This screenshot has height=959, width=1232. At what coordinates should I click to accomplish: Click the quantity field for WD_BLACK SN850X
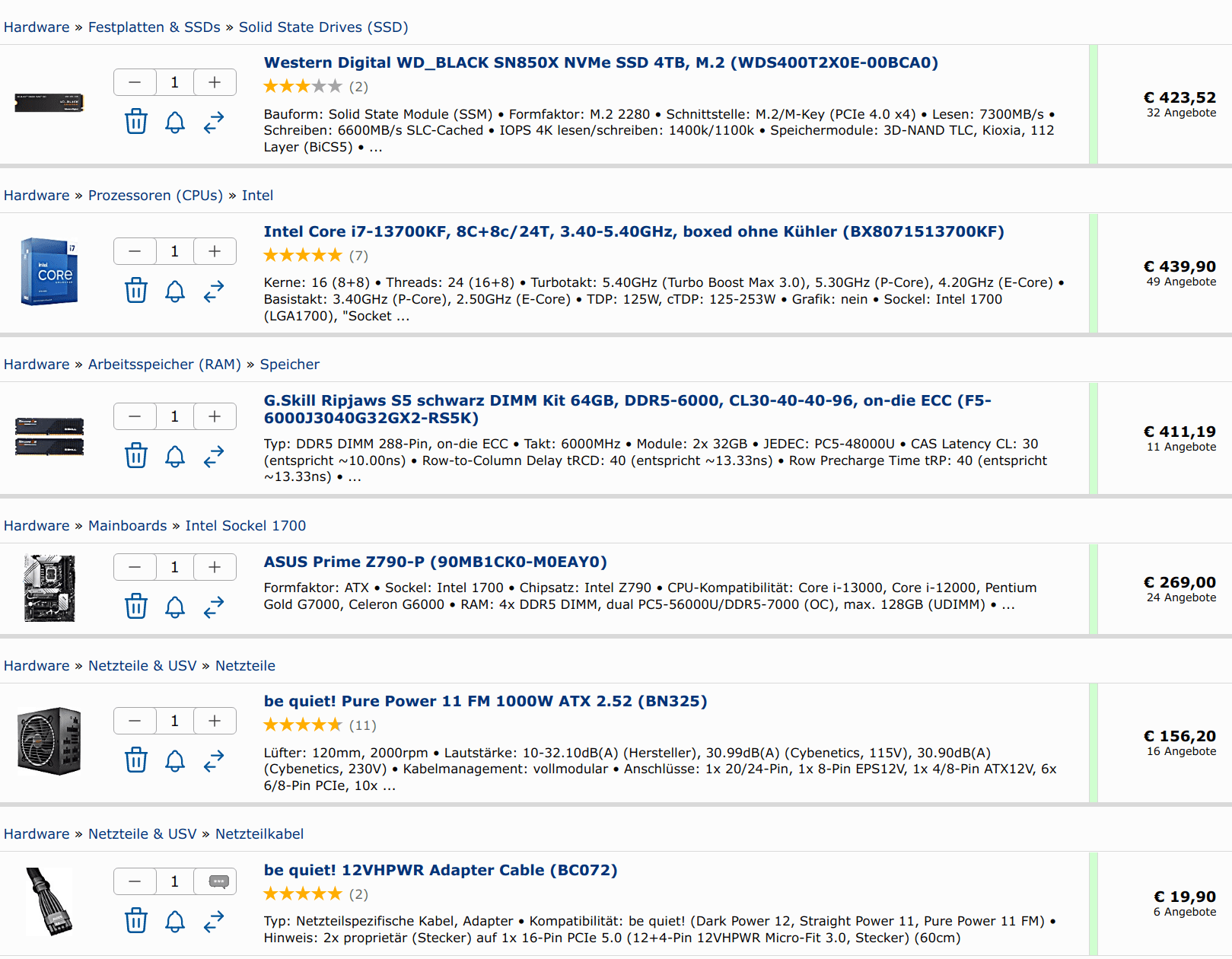tap(175, 82)
